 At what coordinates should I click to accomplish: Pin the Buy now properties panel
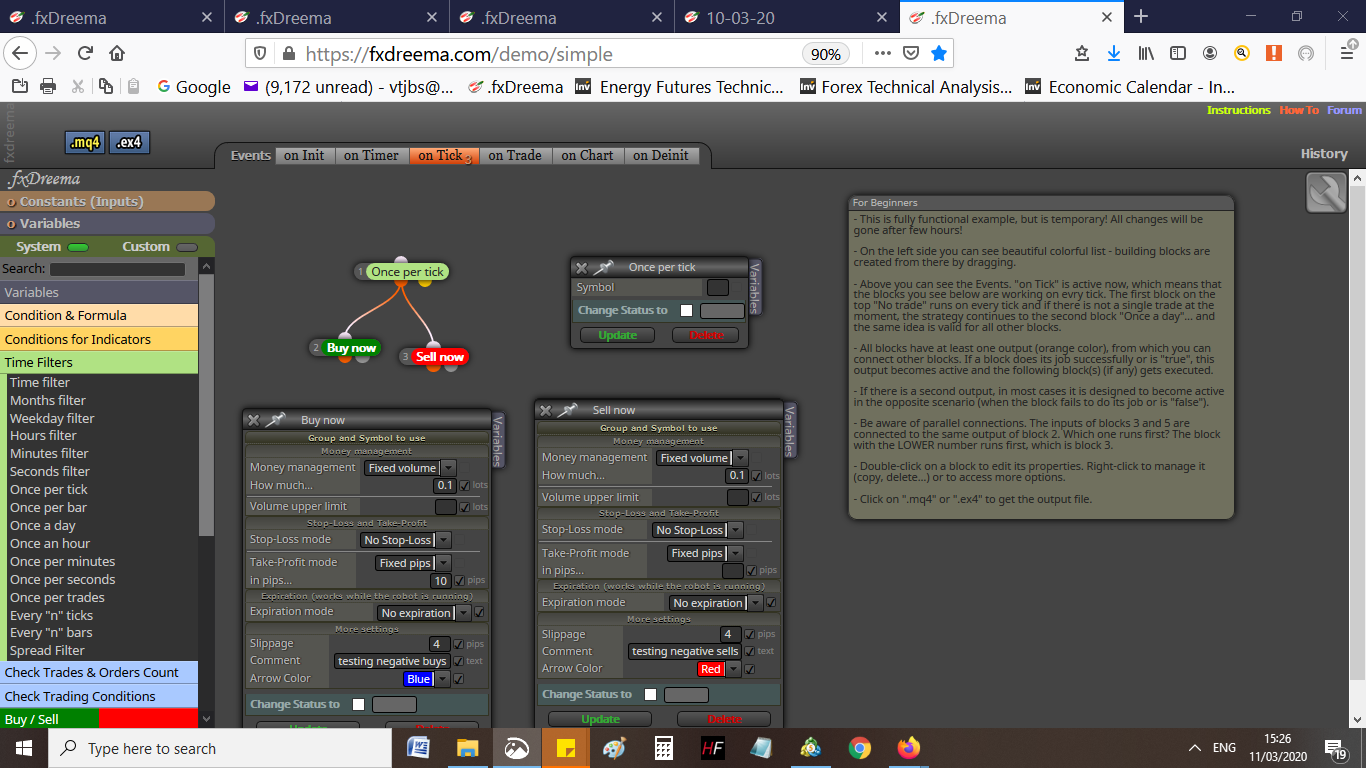(277, 420)
